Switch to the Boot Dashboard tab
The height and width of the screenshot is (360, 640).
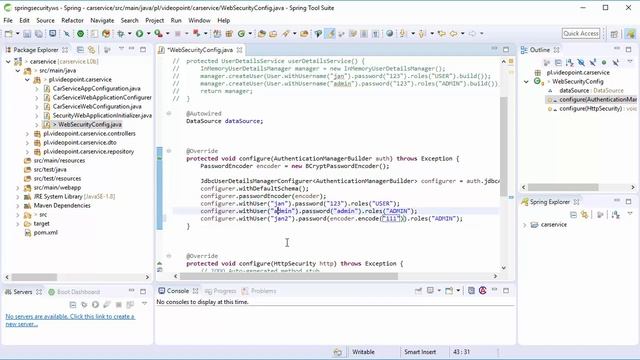74,292
